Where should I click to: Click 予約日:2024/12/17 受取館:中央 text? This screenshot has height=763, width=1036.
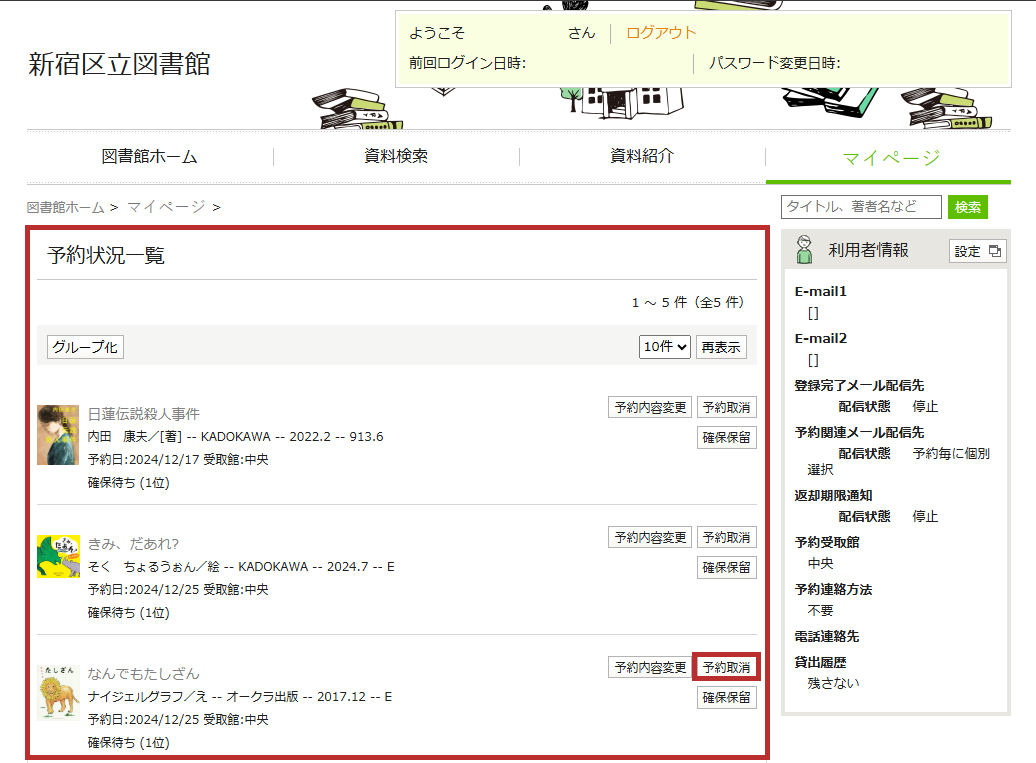click(x=178, y=460)
